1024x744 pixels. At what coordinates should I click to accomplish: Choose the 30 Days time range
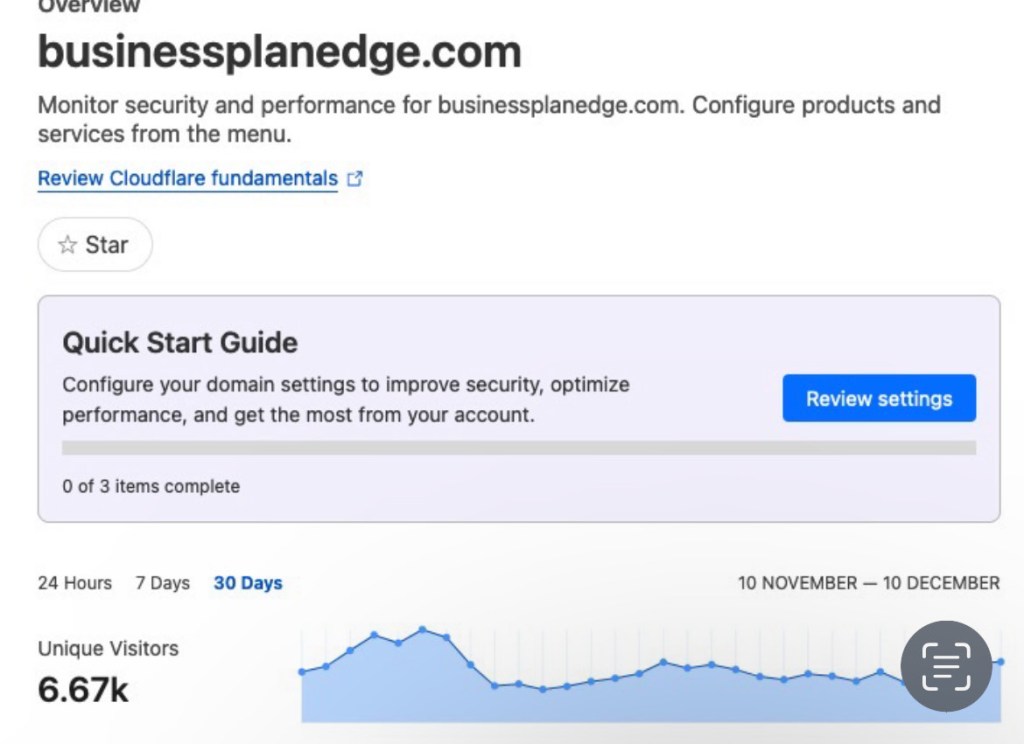[248, 583]
